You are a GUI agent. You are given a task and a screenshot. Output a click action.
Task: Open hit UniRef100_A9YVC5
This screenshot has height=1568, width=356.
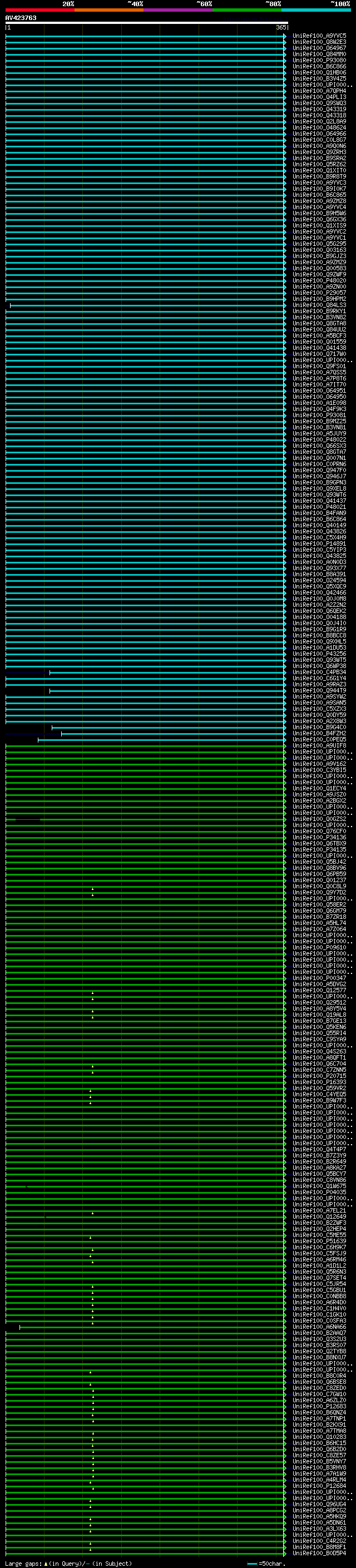tap(319, 36)
